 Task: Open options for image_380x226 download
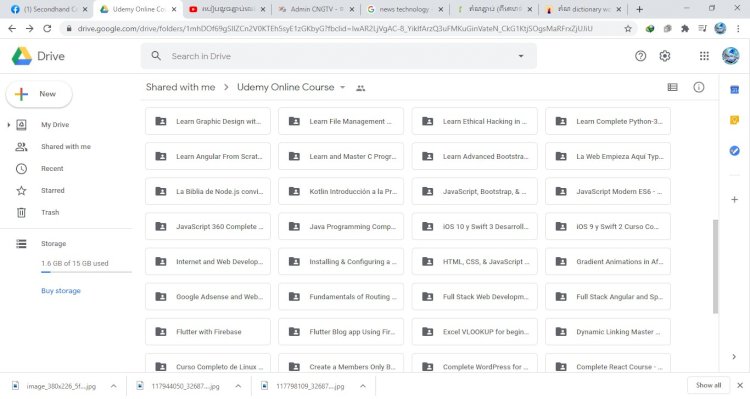(x=113, y=386)
